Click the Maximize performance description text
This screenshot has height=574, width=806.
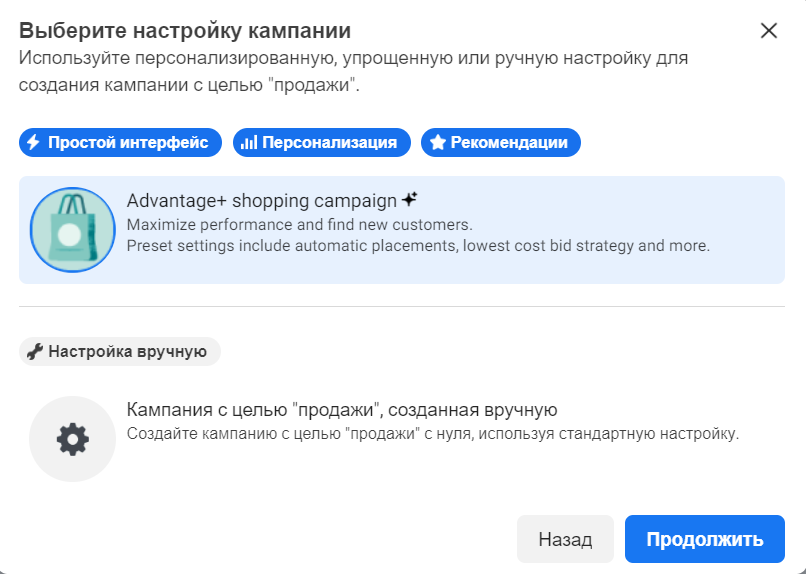299,224
